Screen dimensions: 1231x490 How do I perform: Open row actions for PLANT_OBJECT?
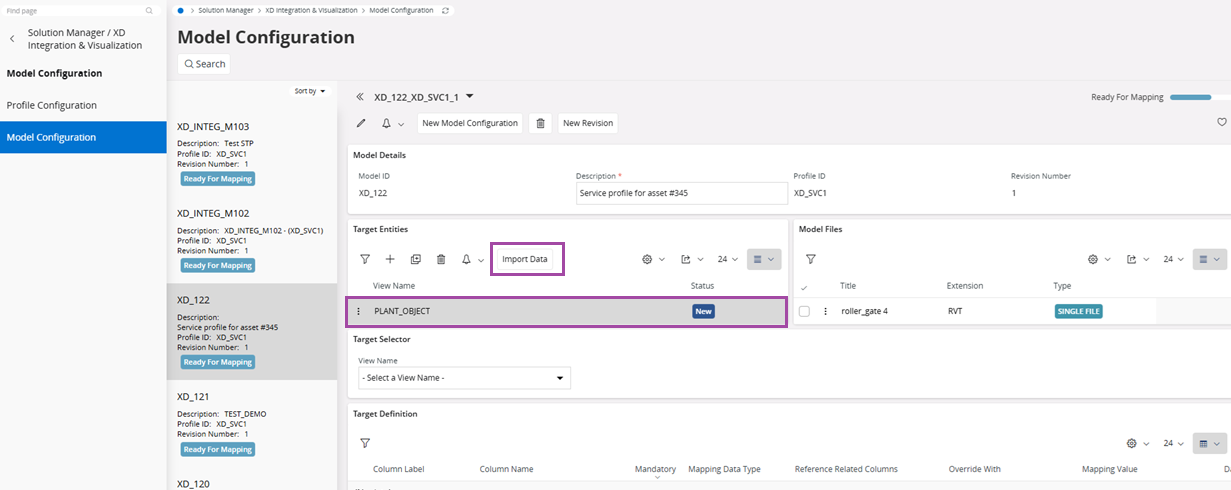pos(359,311)
